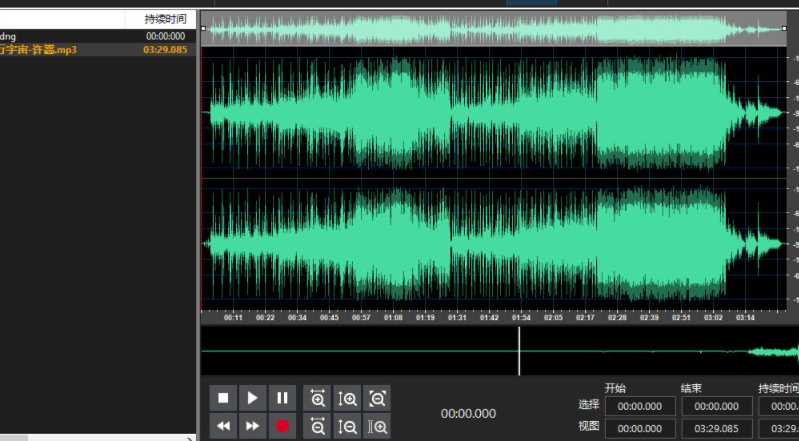Viewport: 799px width, 441px height.
Task: Start playing the audio track
Action: 253,398
